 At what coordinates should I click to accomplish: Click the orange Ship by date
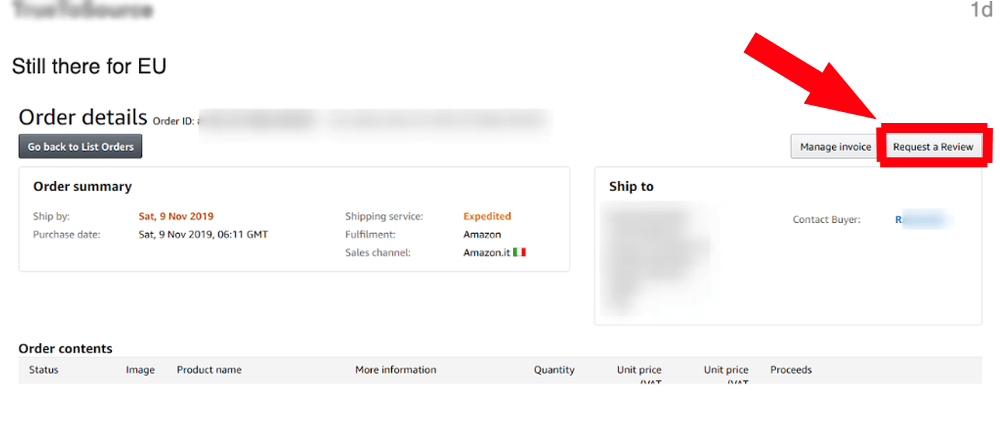[x=176, y=216]
